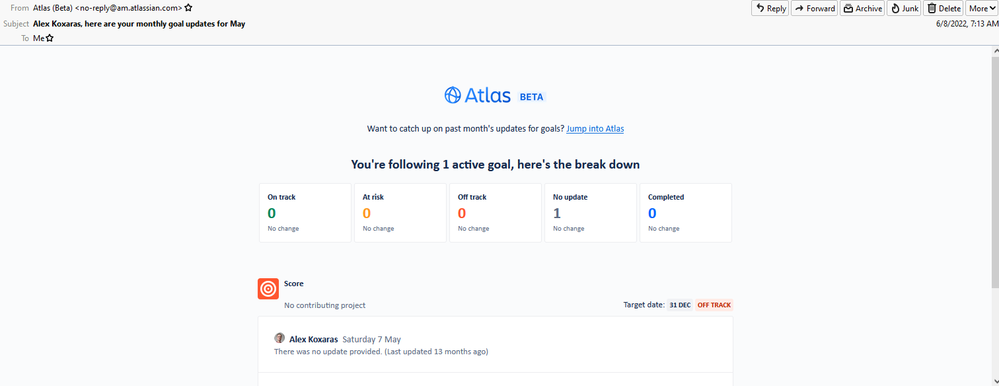Delete this message
Screen dimensions: 999x386
pos(943,8)
